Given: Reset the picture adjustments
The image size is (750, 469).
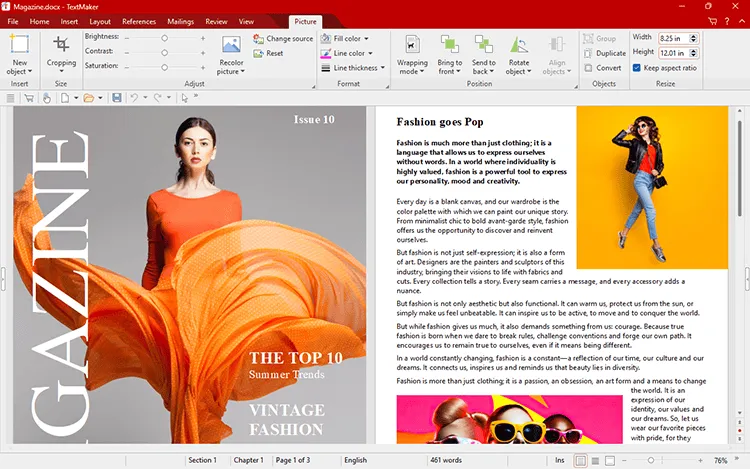Looking at the screenshot, I should 268,54.
